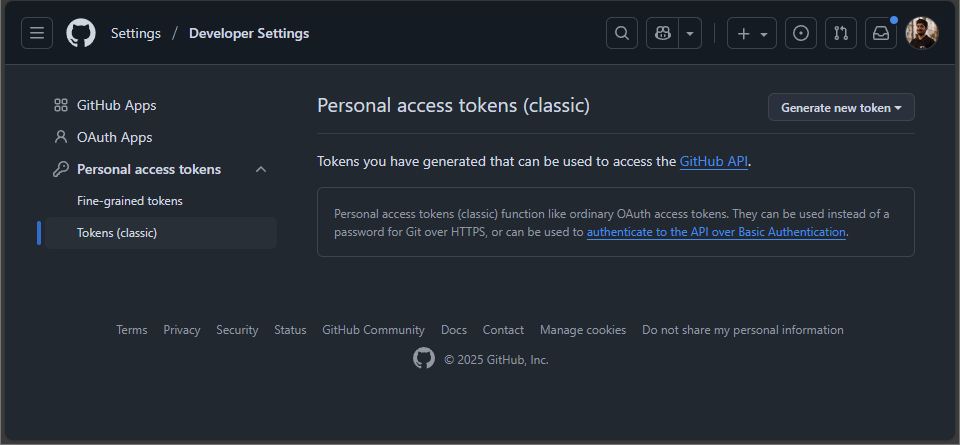Select GitHub Apps in sidebar
This screenshot has width=960, height=445.
(x=116, y=105)
